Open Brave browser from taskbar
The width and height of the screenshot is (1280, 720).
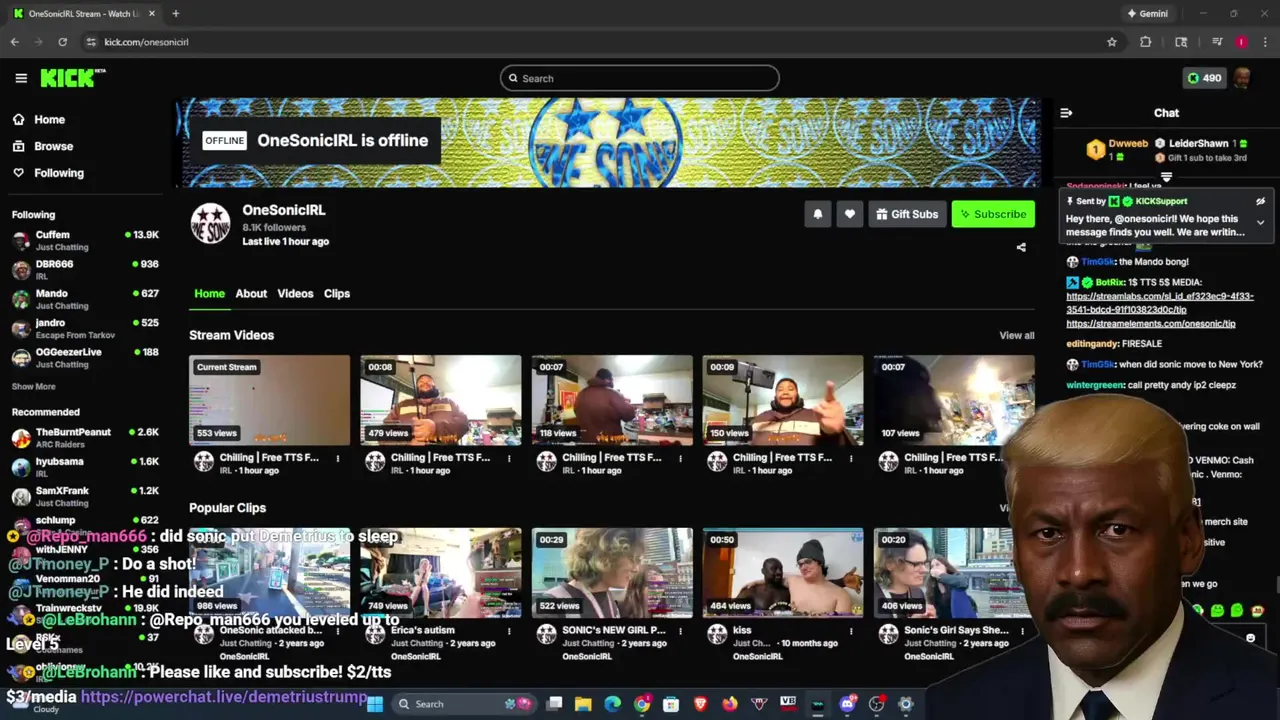coord(700,704)
